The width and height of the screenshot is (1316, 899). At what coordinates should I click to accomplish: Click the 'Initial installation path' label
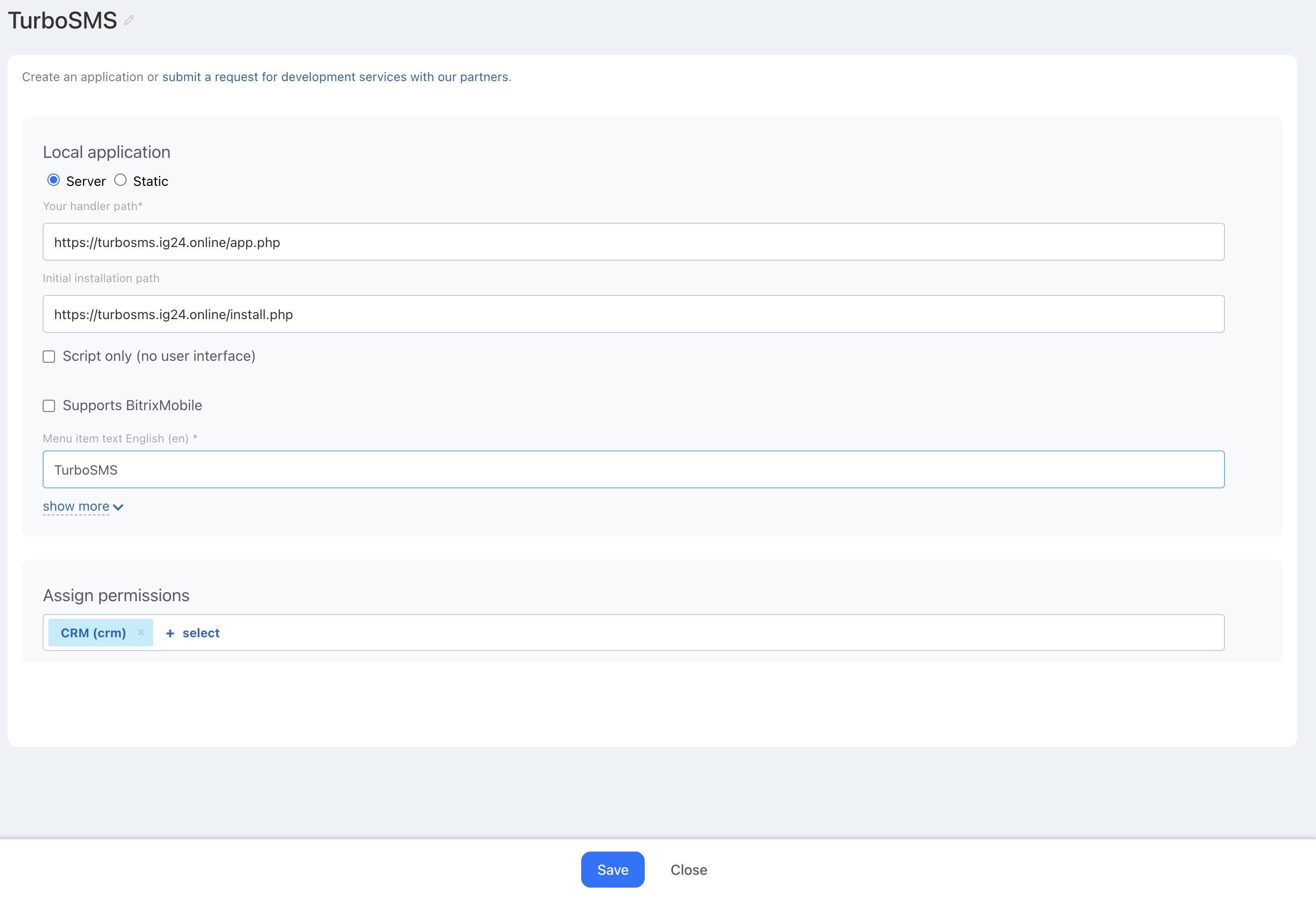coord(101,278)
